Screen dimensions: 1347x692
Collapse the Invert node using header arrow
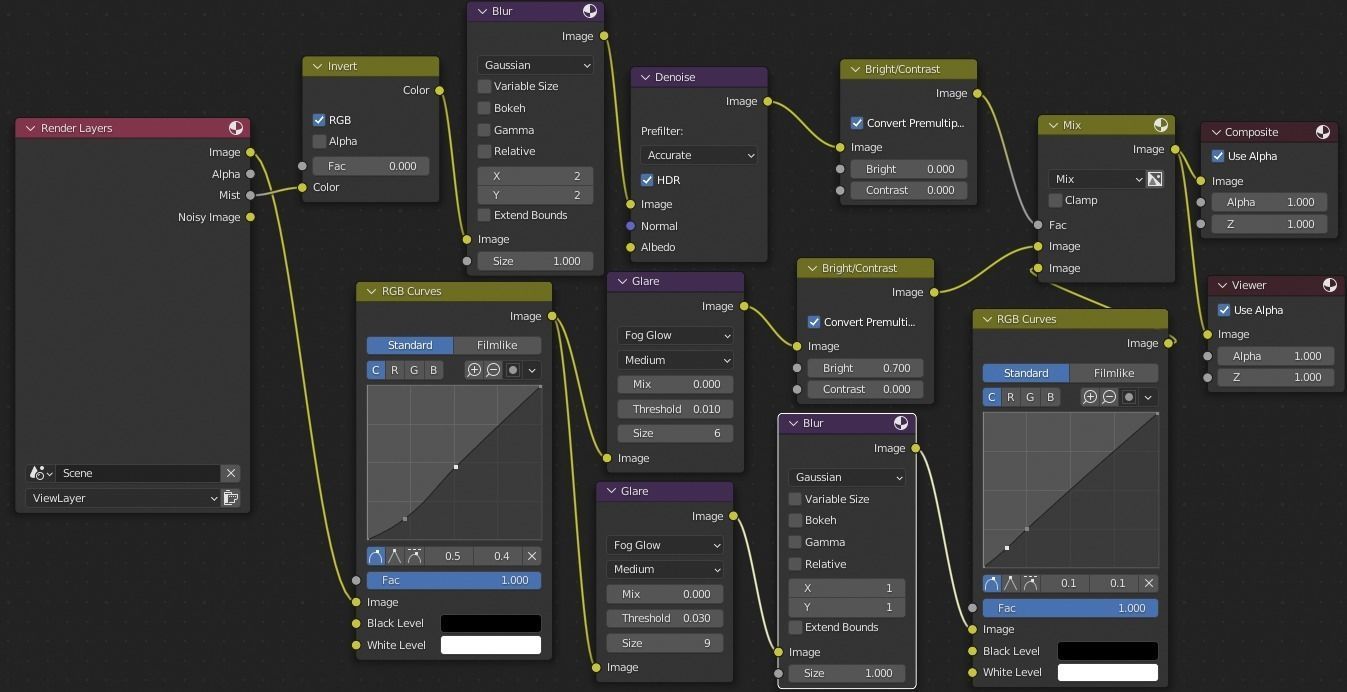tap(318, 66)
